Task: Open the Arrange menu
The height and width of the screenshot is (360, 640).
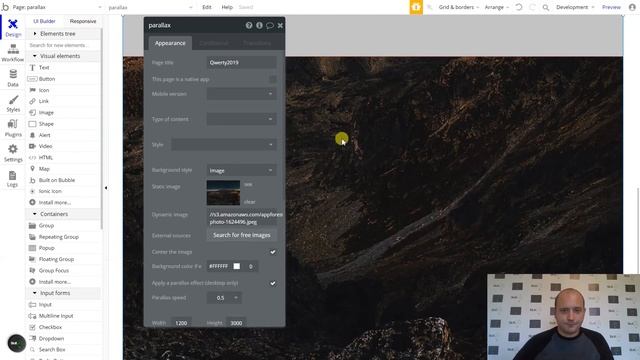Action: [496, 7]
